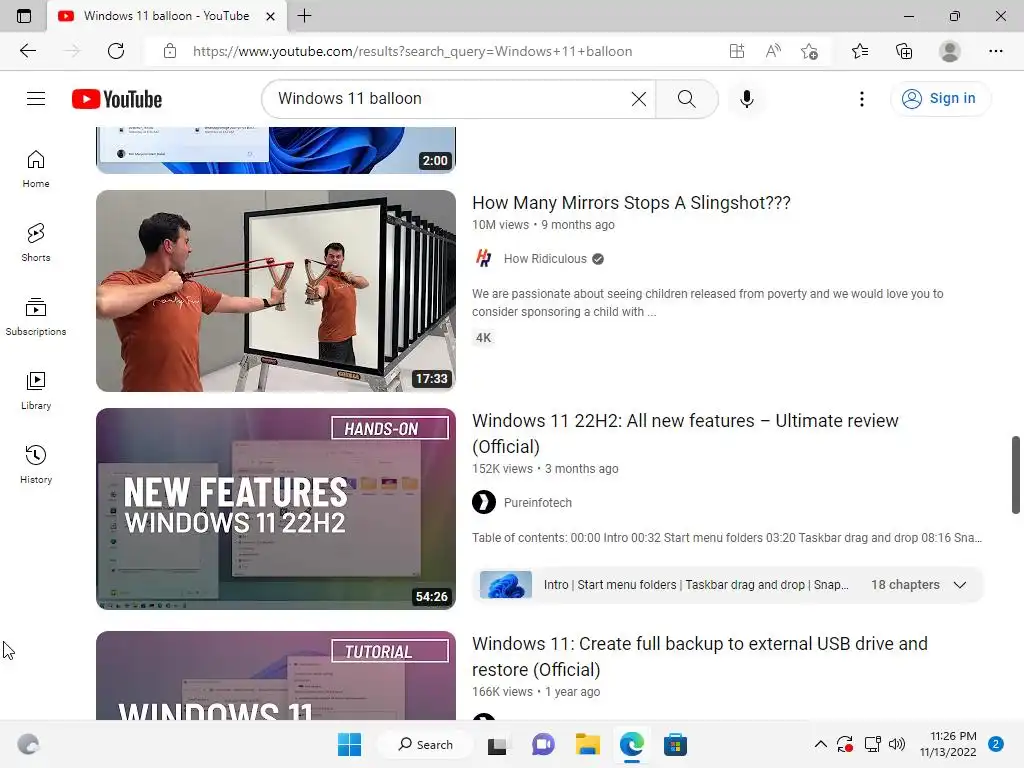Click the page vertical scrollbar thumb
This screenshot has height=768, width=1024.
pos(1016,475)
